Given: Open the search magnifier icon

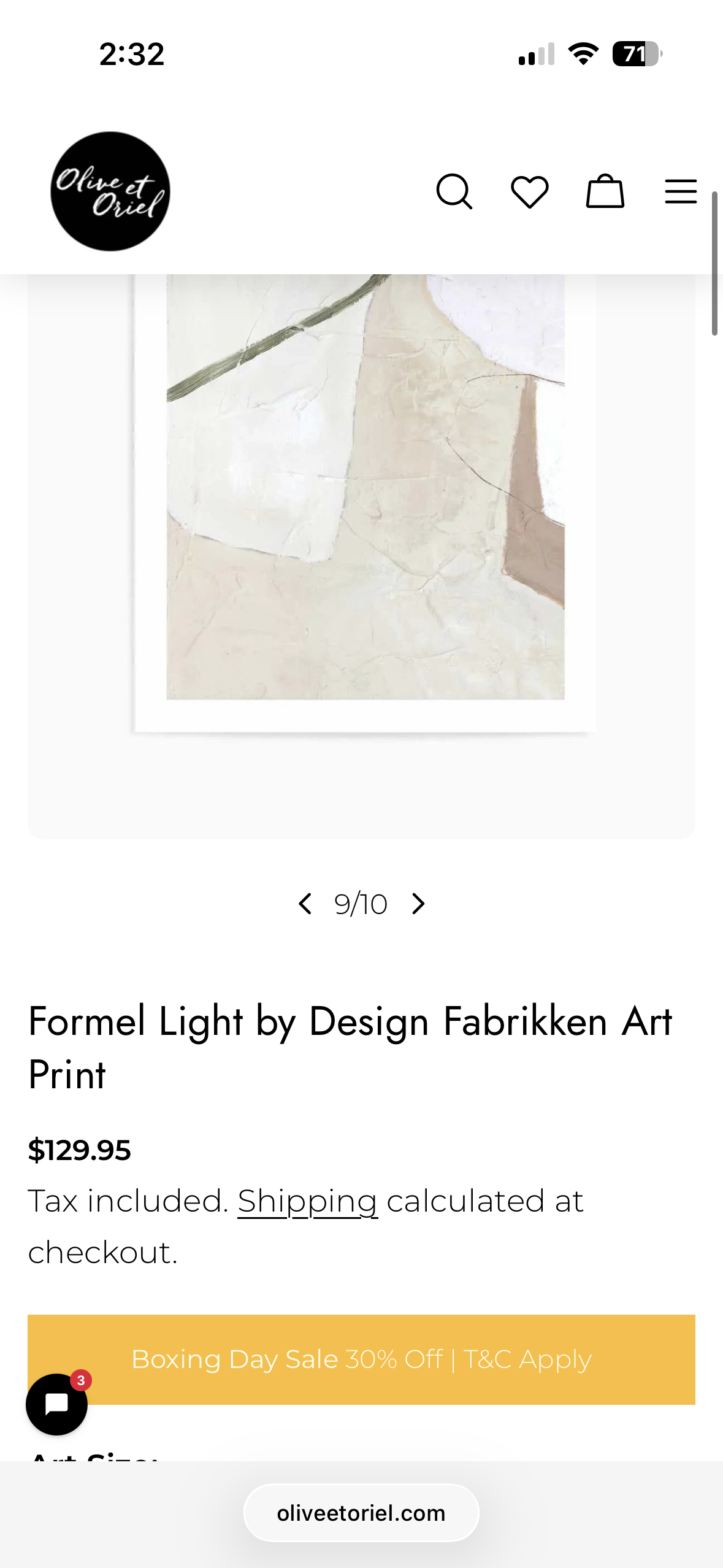Looking at the screenshot, I should tap(454, 192).
